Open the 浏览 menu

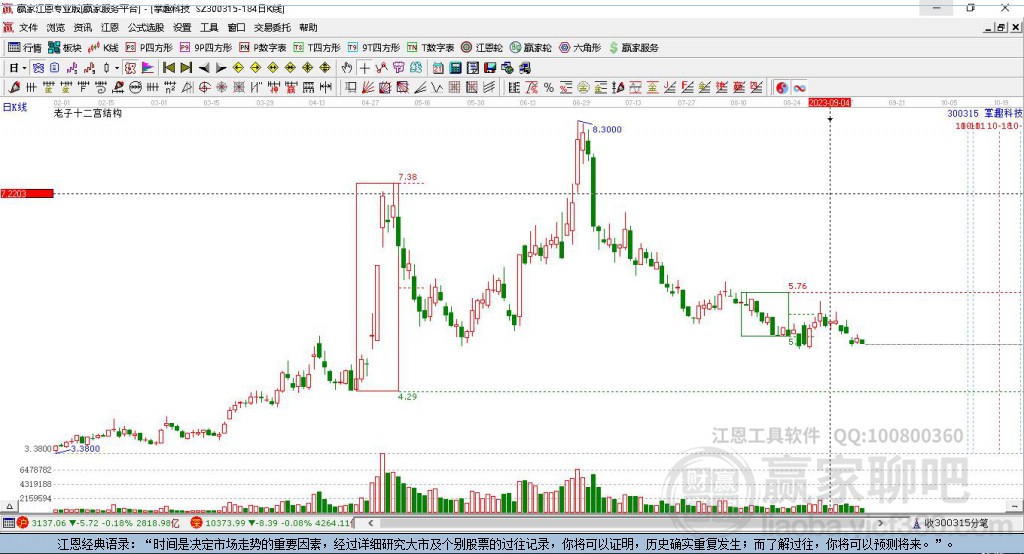pos(56,27)
